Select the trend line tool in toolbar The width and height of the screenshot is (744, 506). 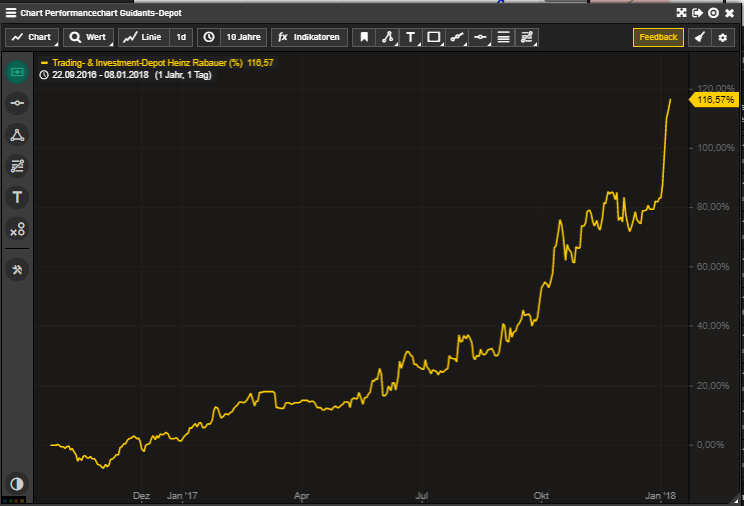[x=457, y=37]
